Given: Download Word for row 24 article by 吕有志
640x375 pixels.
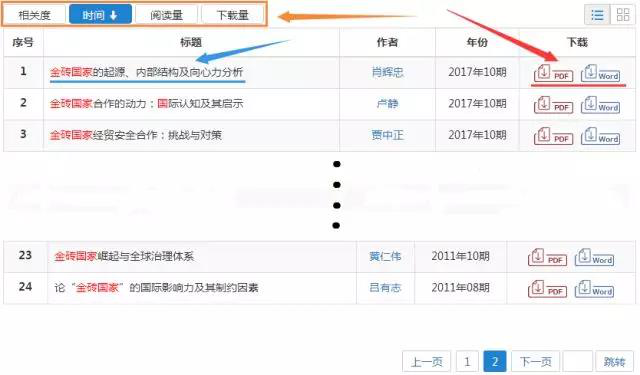Looking at the screenshot, I should coord(594,288).
